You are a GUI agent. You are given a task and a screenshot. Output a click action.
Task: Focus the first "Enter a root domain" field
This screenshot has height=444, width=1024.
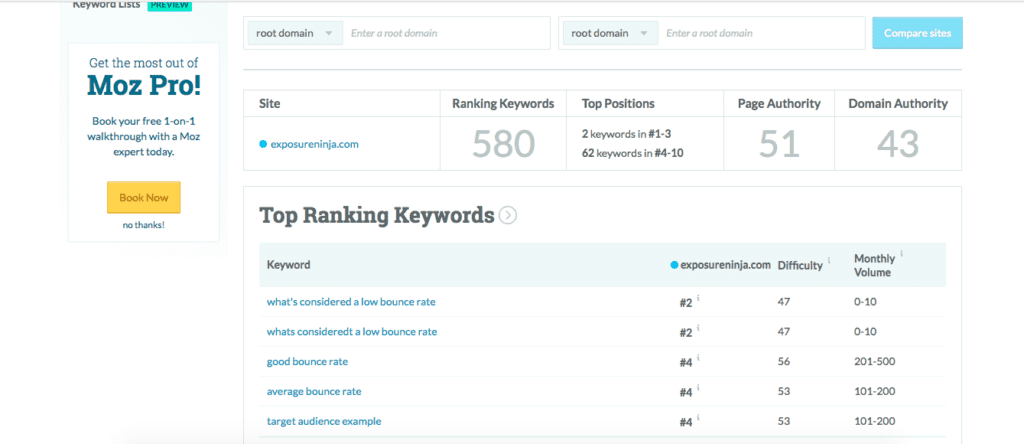pyautogui.click(x=446, y=33)
